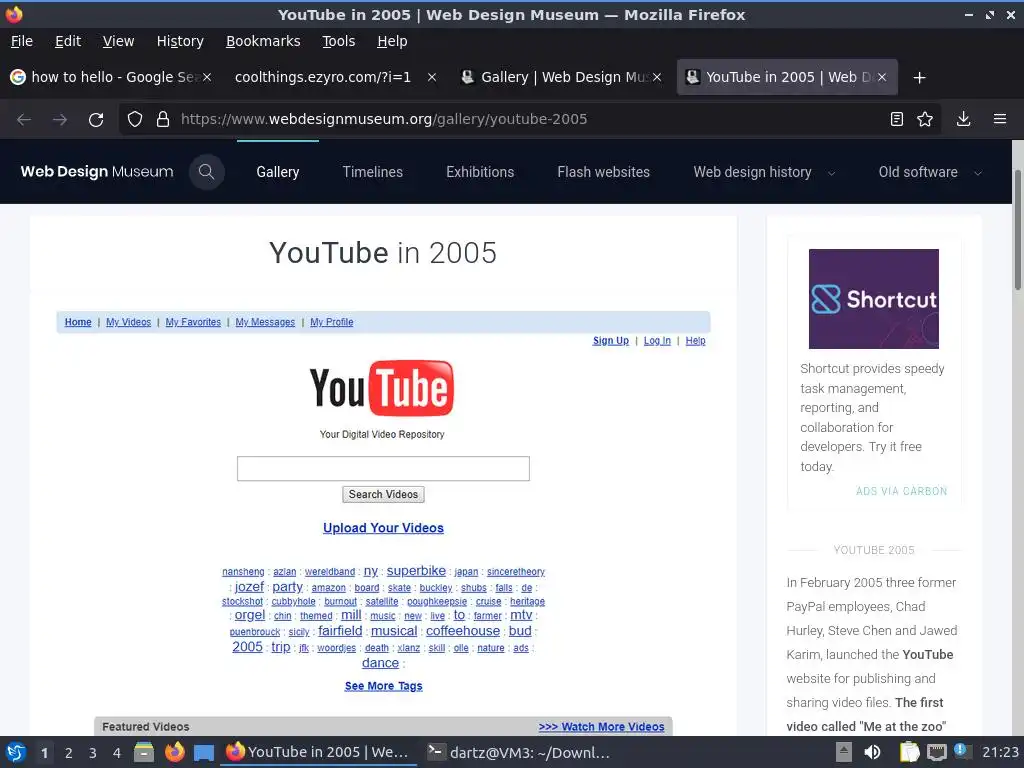Open the Edit menu

pyautogui.click(x=68, y=41)
